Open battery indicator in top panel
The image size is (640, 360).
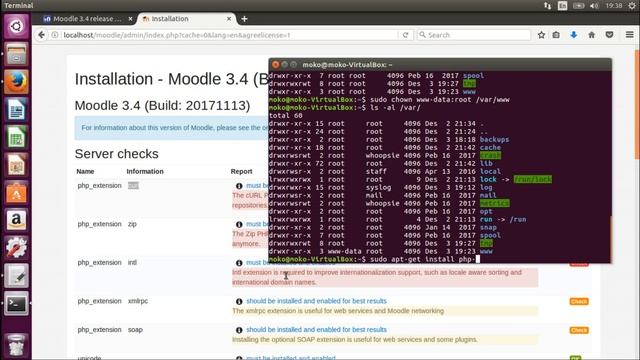coord(578,6)
